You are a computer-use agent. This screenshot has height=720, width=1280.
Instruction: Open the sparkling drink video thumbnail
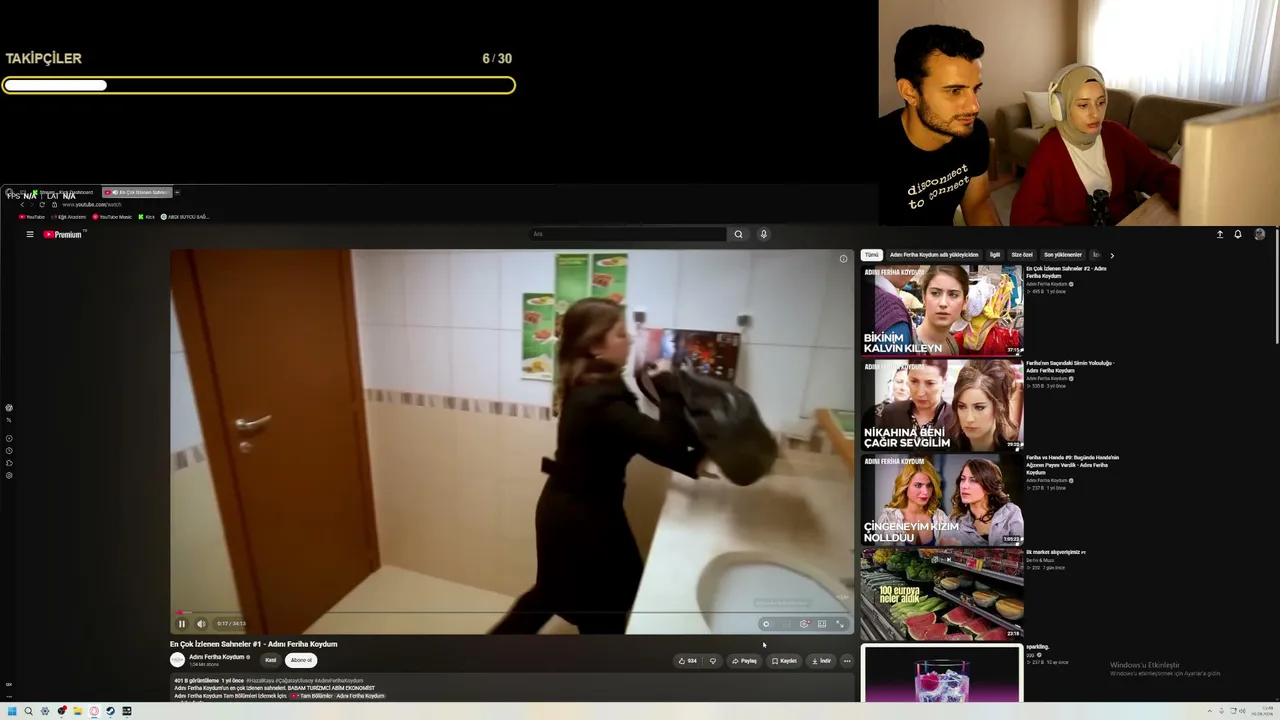942,674
